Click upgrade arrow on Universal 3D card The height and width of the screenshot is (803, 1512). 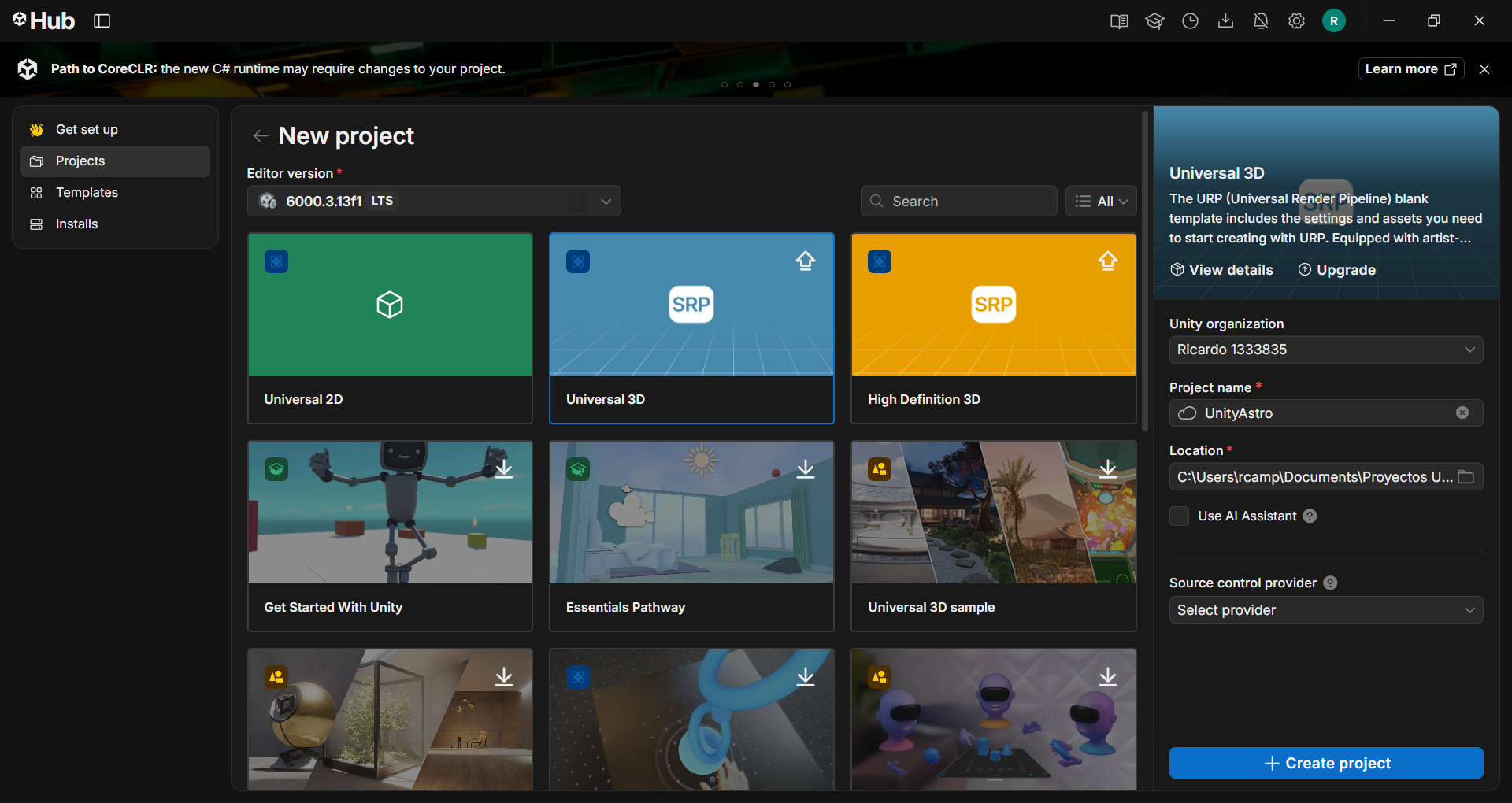(805, 261)
